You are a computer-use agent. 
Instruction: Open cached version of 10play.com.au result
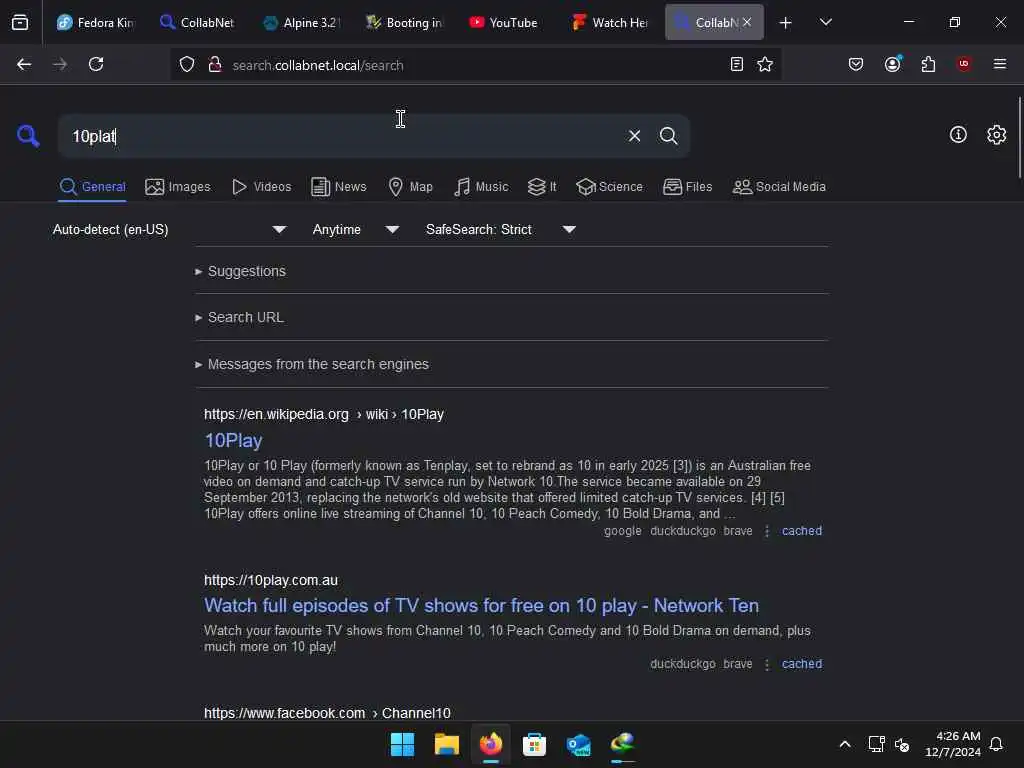coord(802,664)
